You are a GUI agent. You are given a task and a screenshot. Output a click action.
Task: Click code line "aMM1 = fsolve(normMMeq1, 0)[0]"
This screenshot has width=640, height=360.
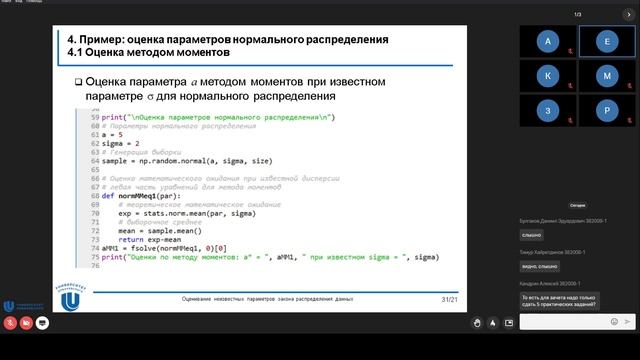click(164, 248)
